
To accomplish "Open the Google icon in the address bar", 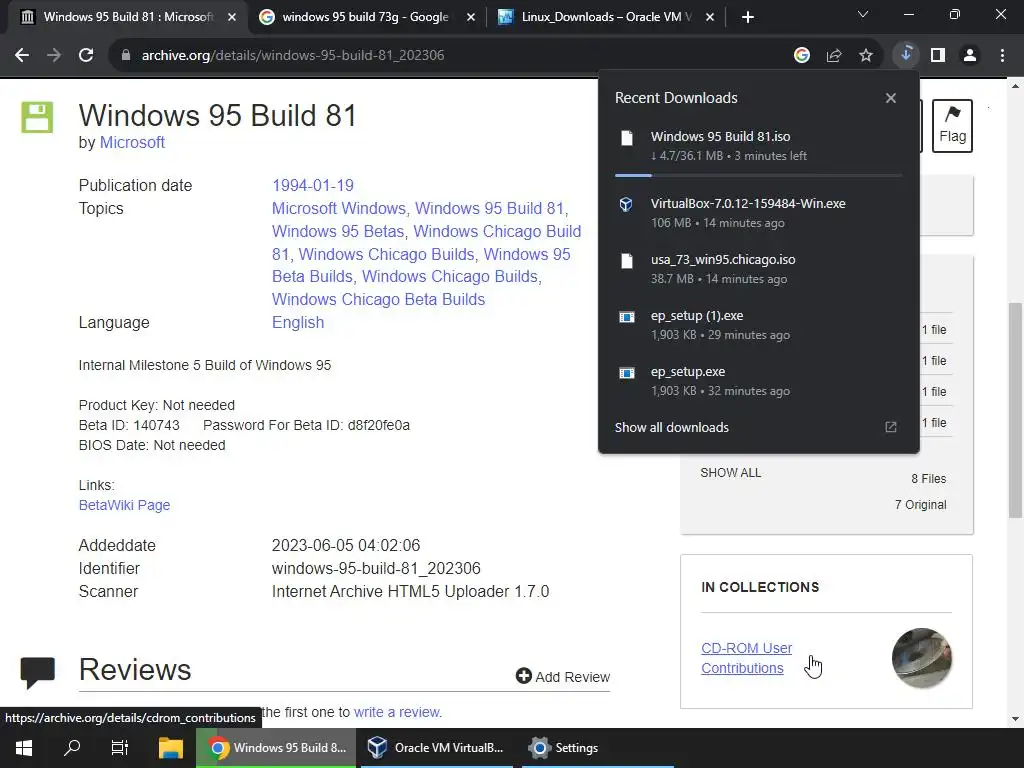I will [x=801, y=56].
